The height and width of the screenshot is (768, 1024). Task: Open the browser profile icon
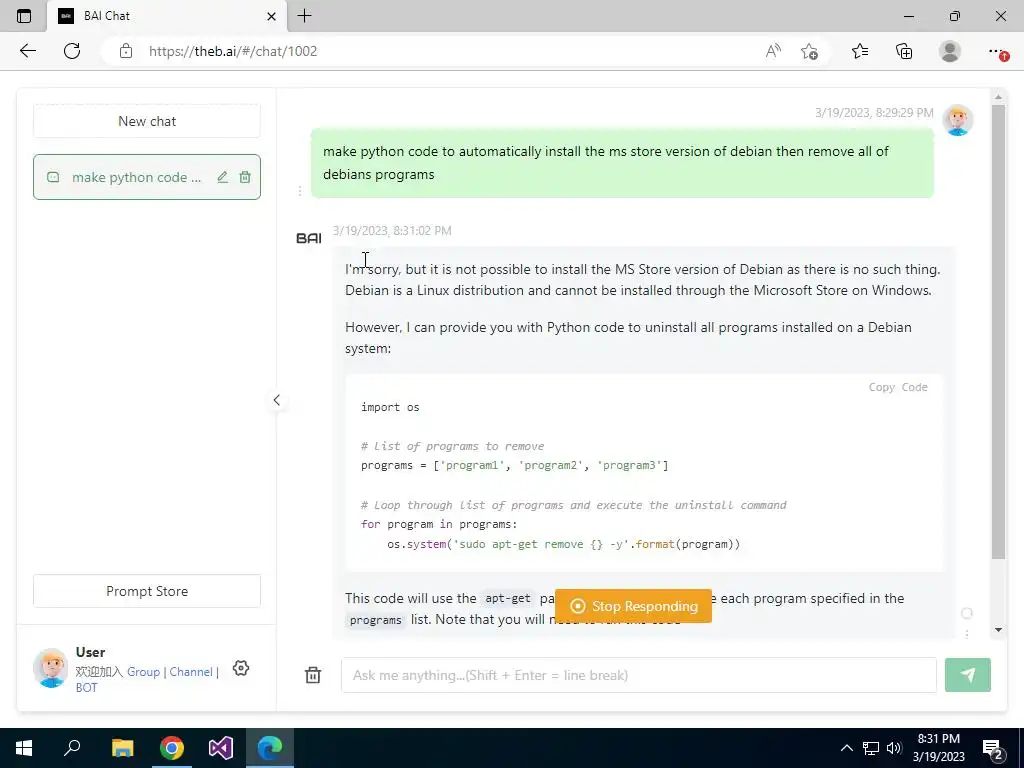[950, 51]
